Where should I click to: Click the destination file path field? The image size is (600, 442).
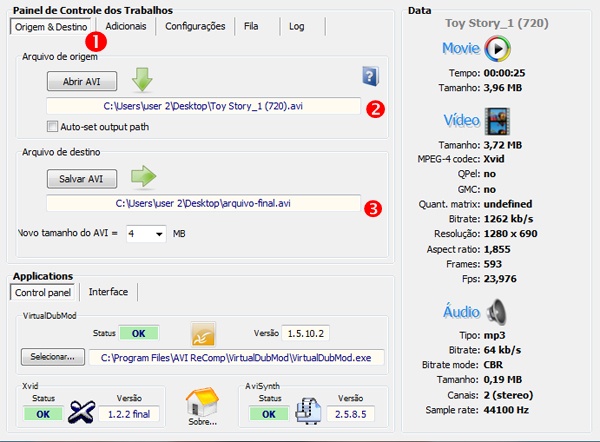pyautogui.click(x=203, y=204)
